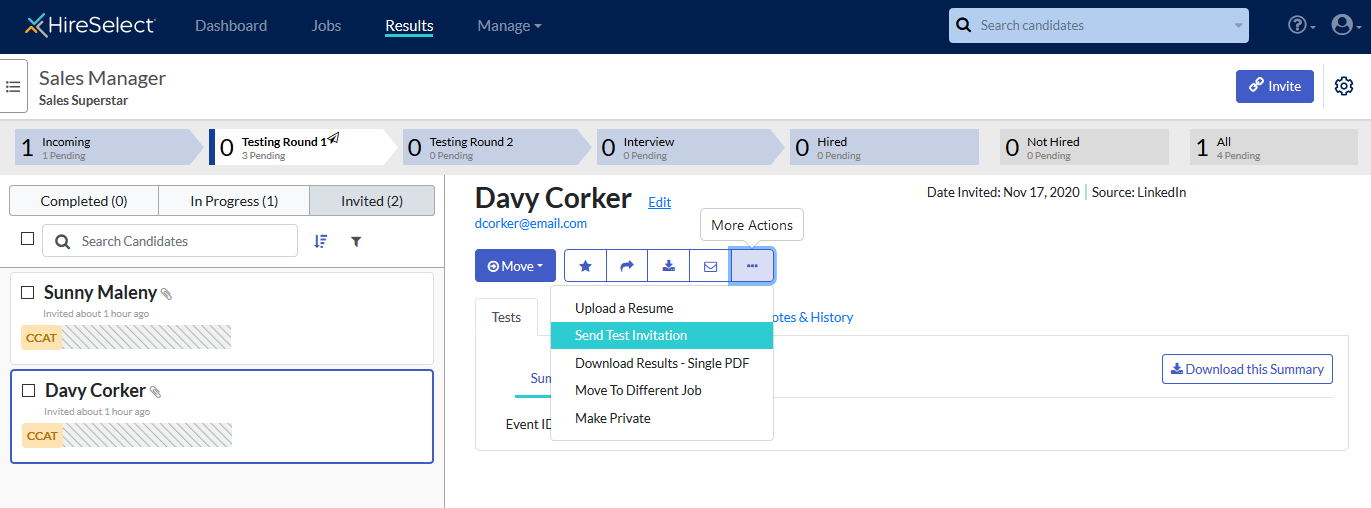Select the Interview pipeline stage
Viewport: 1371px width, 508px height.
coord(690,147)
